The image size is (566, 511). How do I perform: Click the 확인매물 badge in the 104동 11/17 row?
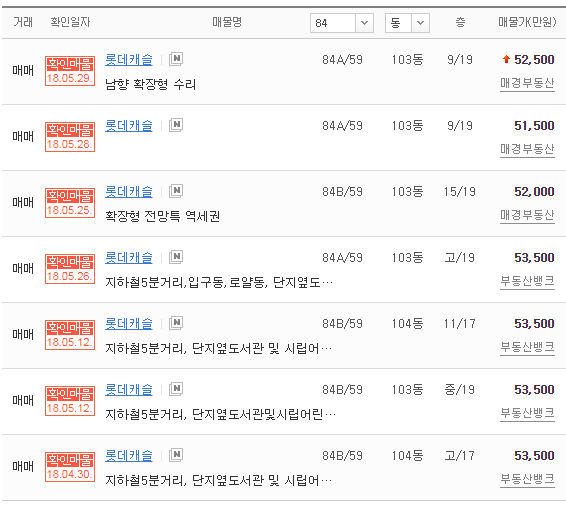pyautogui.click(x=70, y=335)
